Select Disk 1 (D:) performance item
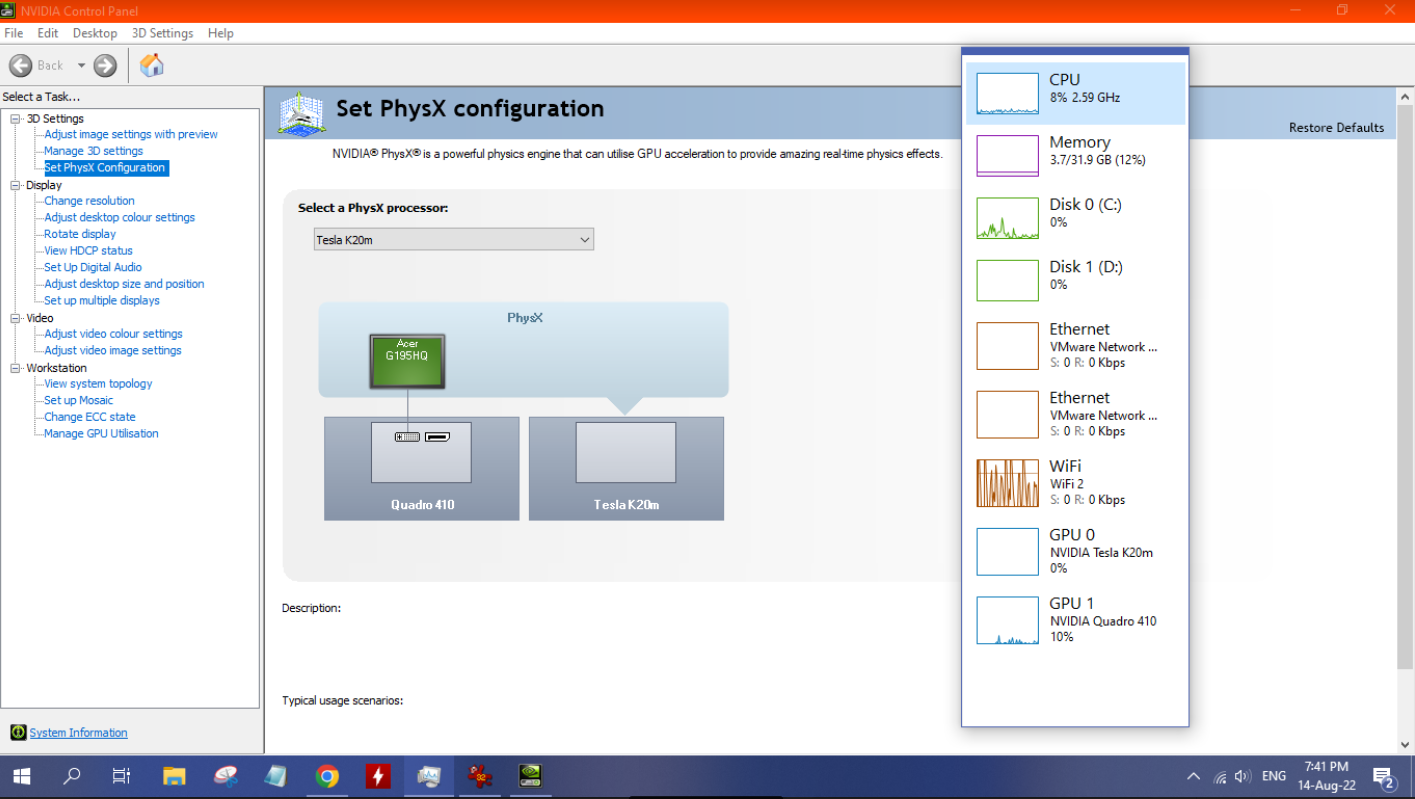Image resolution: width=1415 pixels, height=799 pixels. [x=1075, y=281]
